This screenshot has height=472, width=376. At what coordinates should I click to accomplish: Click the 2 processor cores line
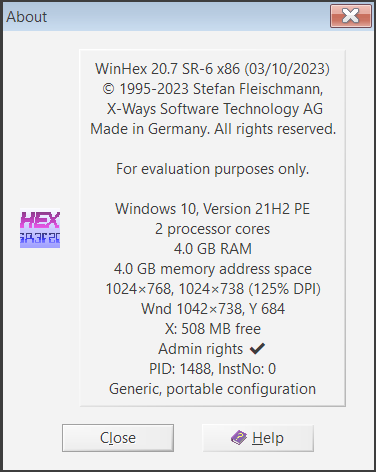[x=213, y=229]
